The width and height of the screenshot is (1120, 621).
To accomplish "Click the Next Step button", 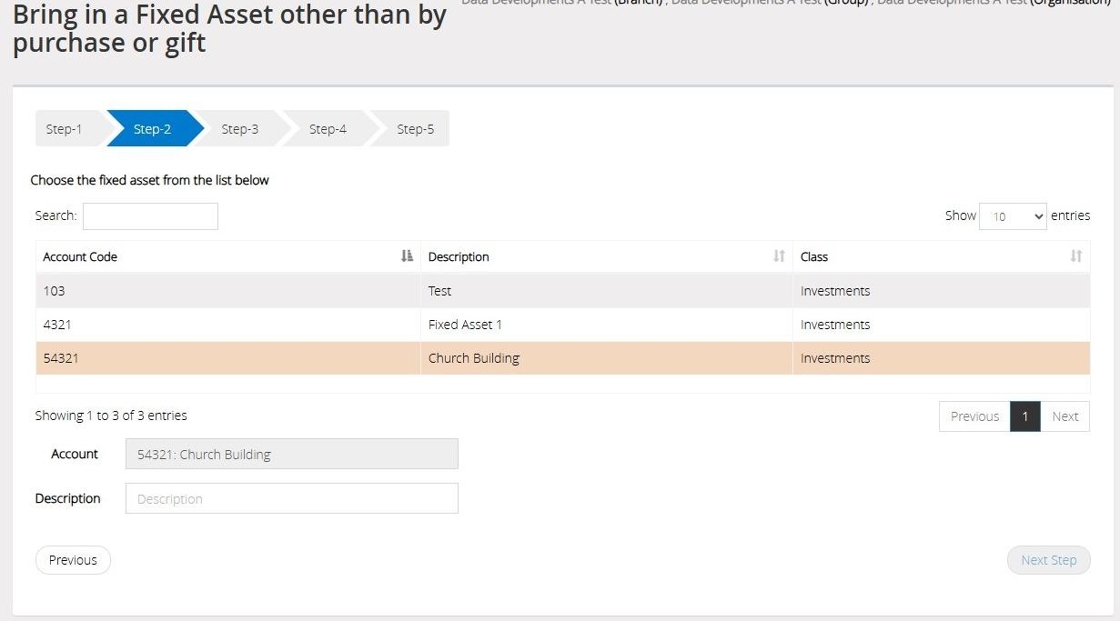I will tap(1048, 560).
